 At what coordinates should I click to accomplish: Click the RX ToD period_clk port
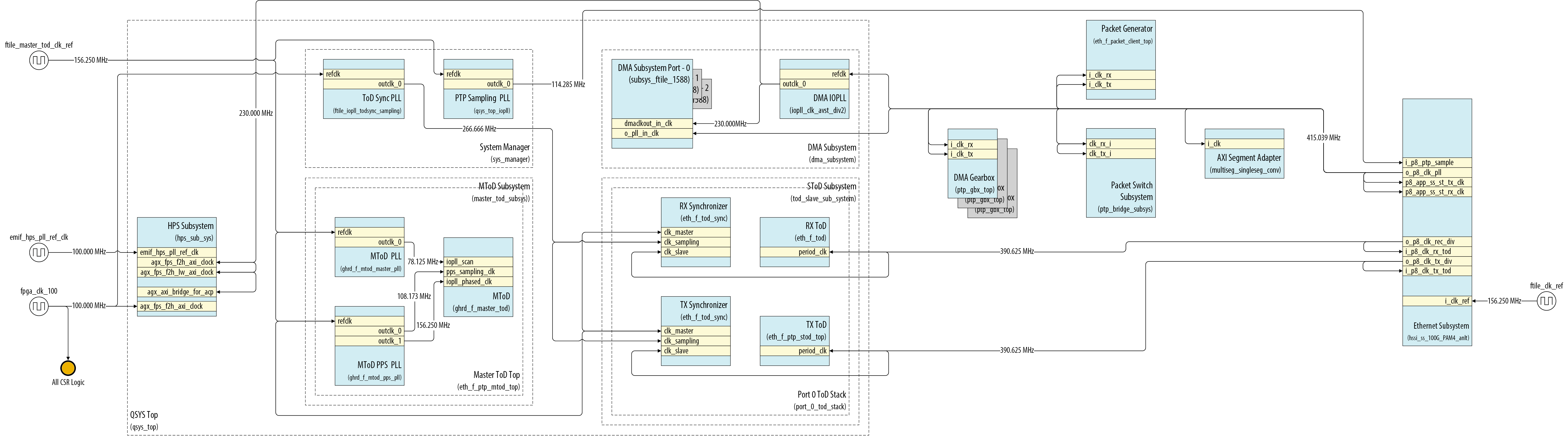[794, 252]
